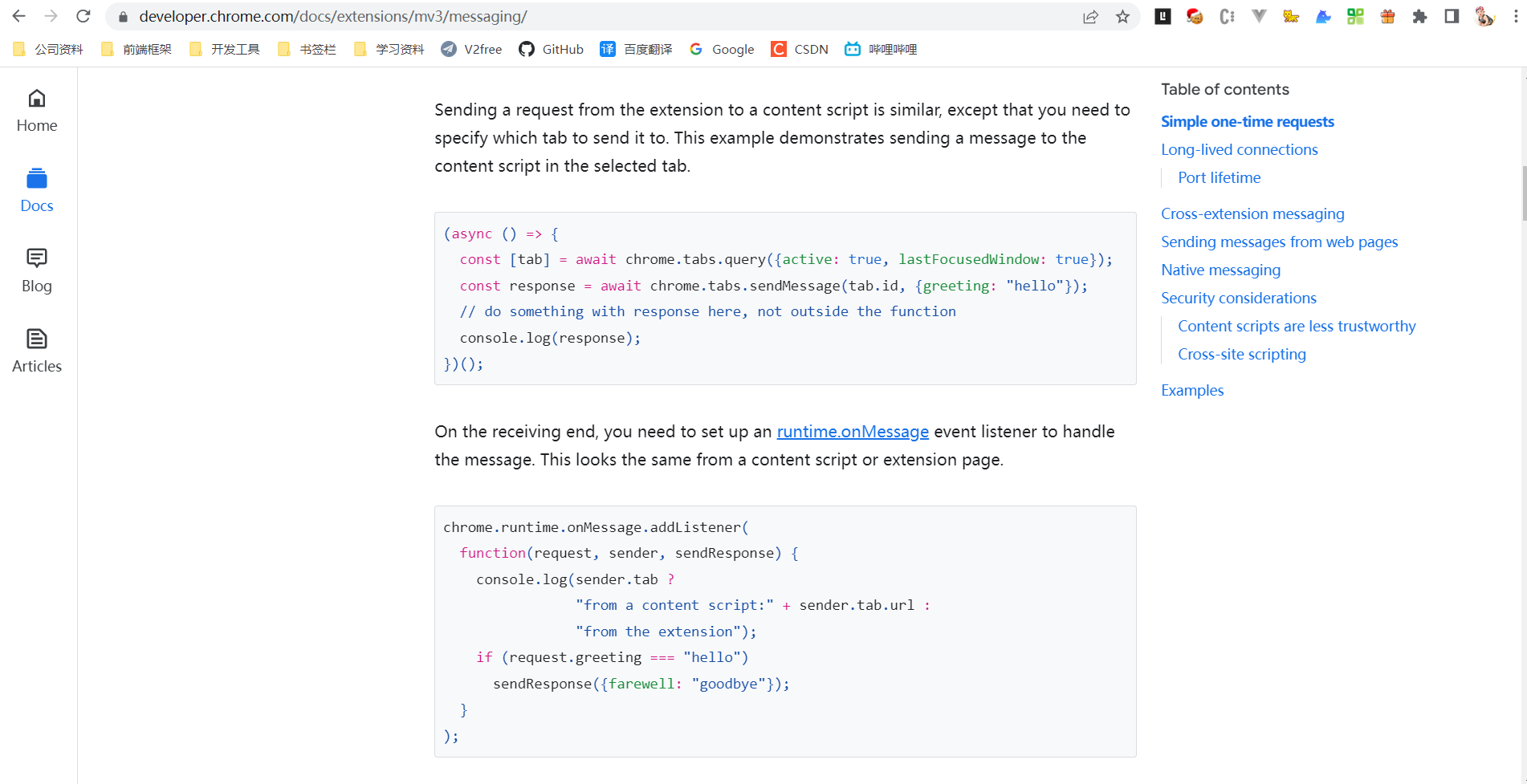
Task: Open the blue rhino extension icon
Action: coord(1323,16)
